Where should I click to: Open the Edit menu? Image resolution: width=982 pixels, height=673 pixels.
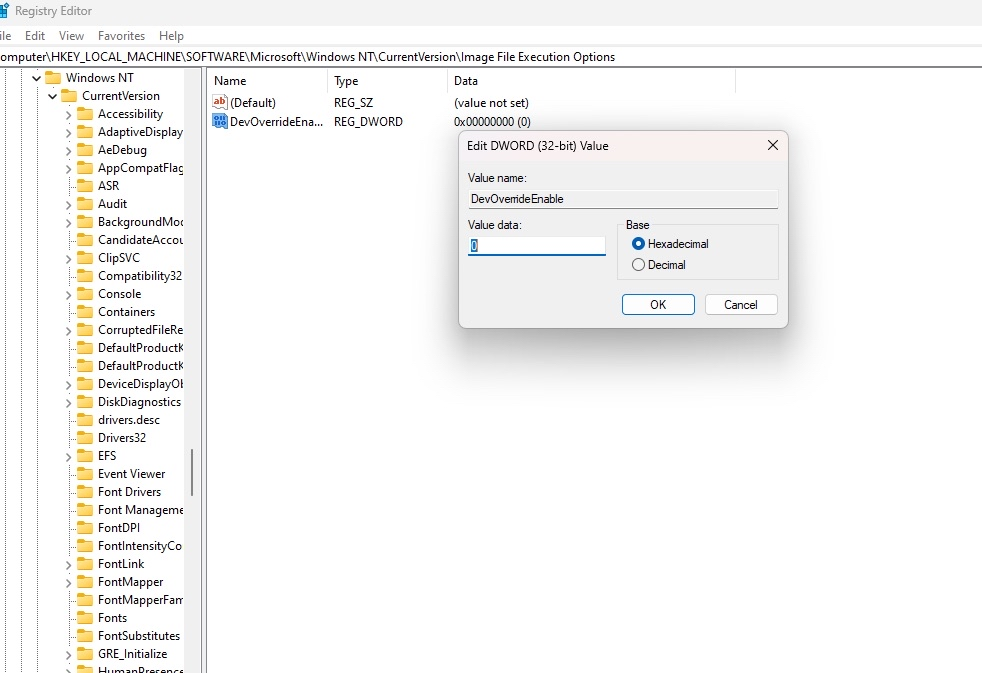[x=34, y=36]
